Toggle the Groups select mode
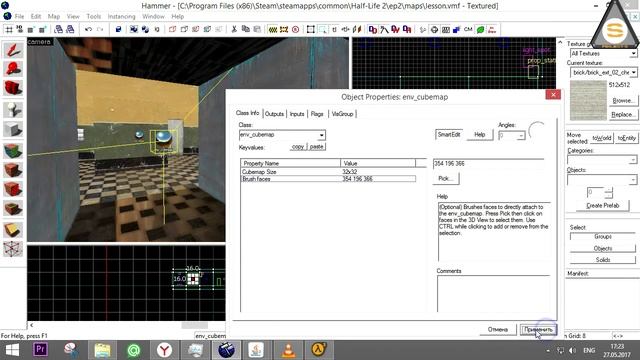The width and height of the screenshot is (640, 360). point(602,237)
